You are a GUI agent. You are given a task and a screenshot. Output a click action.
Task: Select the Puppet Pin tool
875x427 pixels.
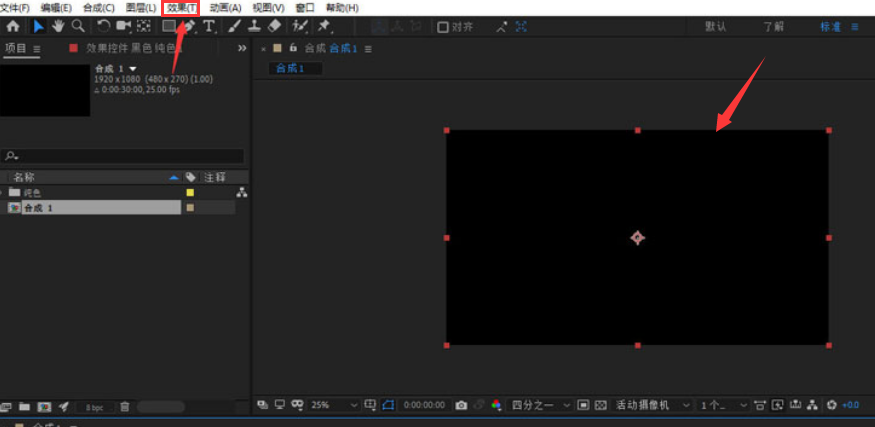point(324,26)
